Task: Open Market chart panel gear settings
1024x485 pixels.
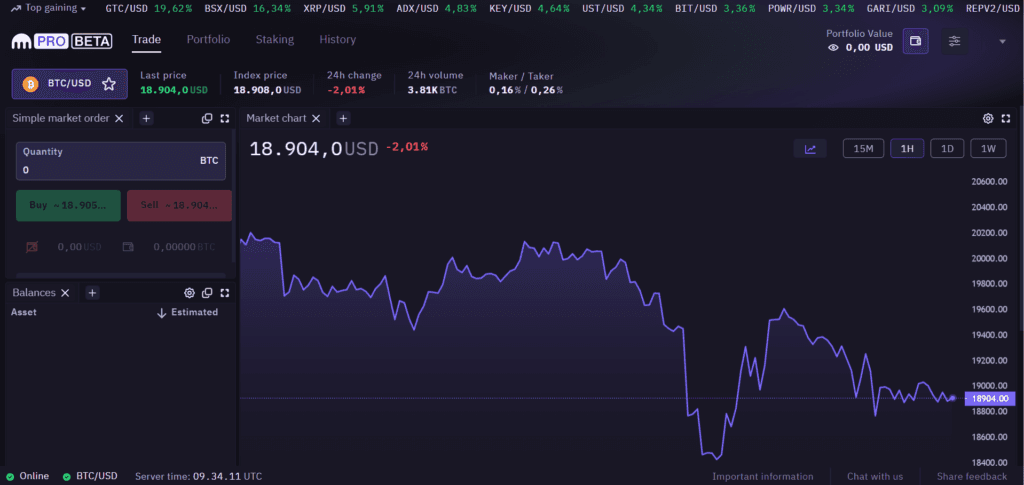Action: click(x=988, y=118)
